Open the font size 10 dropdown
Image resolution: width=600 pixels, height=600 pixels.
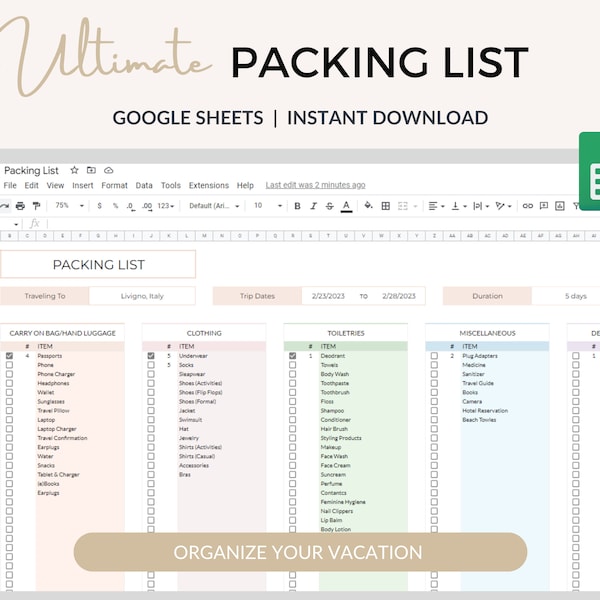pos(268,206)
